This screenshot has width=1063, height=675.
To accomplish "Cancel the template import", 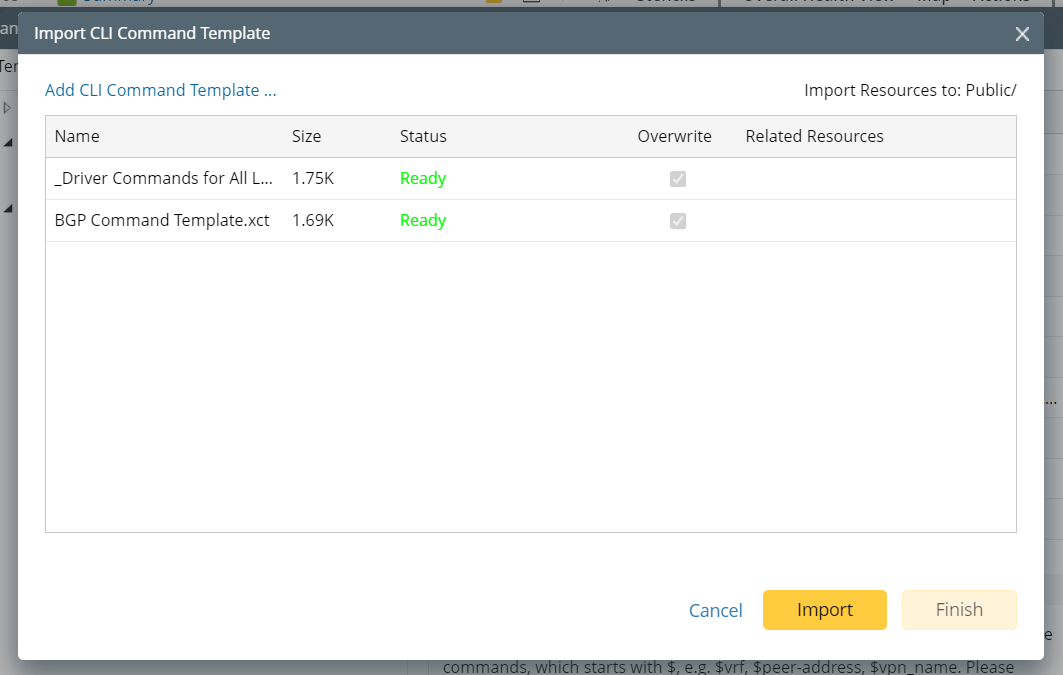I will [715, 610].
